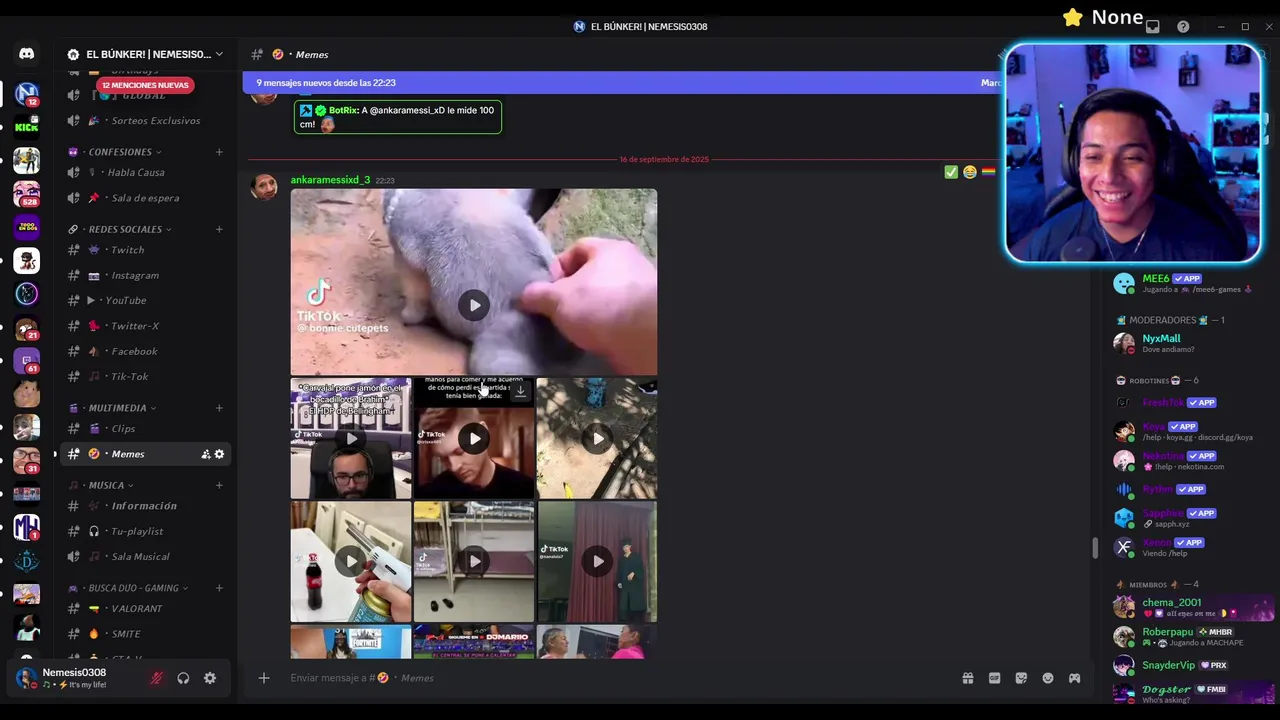Open the YouTube channel
The image size is (1280, 720).
click(x=146, y=300)
